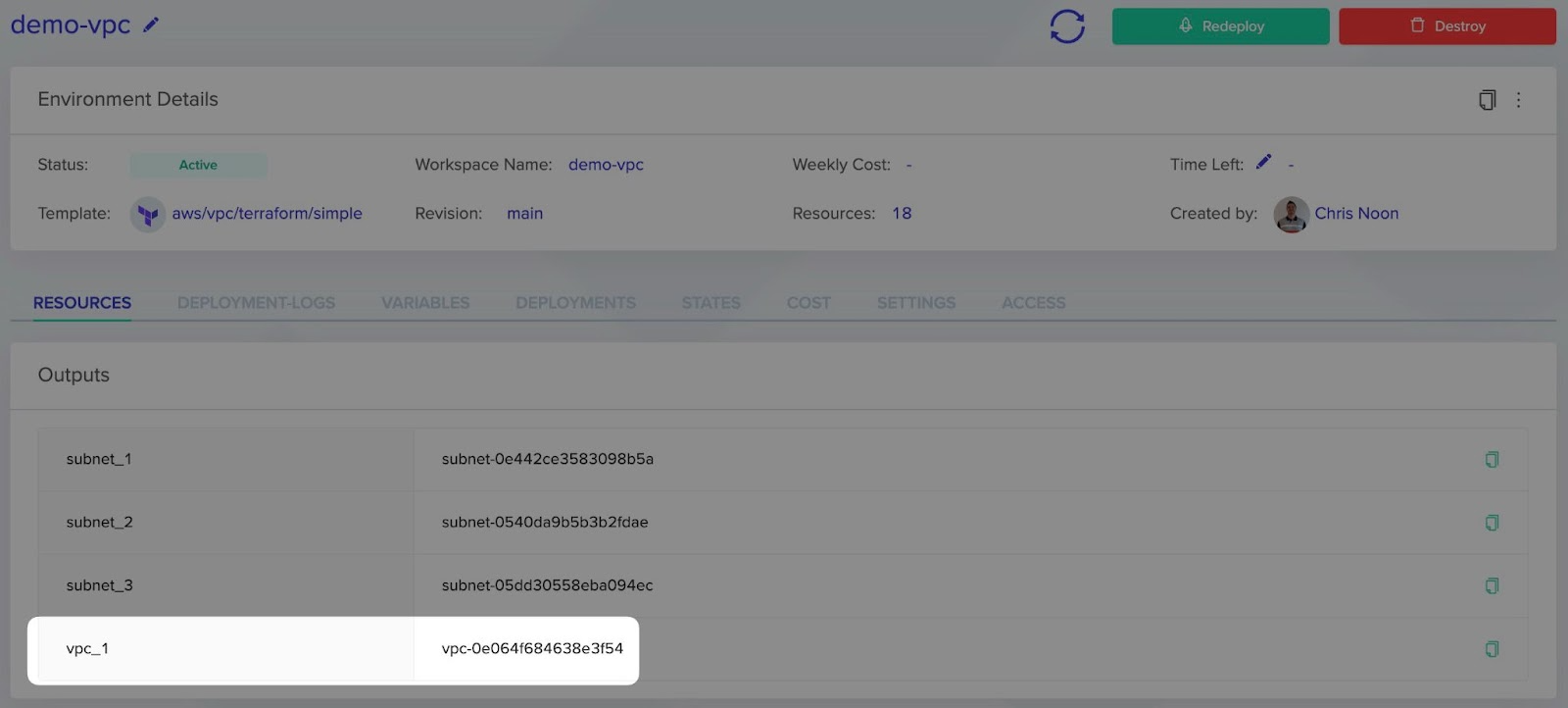Screen dimensions: 1568x708
Task: Switch to the Deployment-Logs tab
Action: coord(256,303)
